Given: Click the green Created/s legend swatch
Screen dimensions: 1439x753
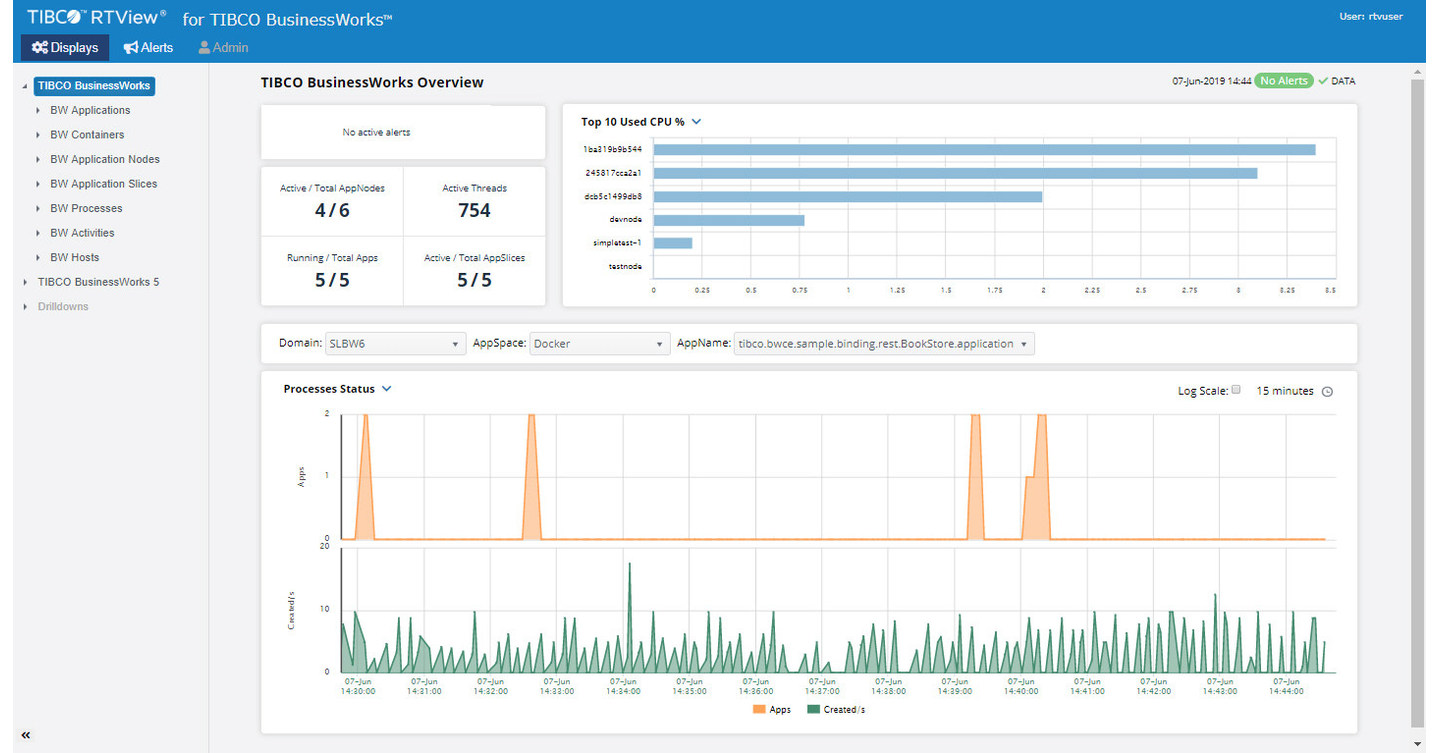Looking at the screenshot, I should click(x=813, y=710).
